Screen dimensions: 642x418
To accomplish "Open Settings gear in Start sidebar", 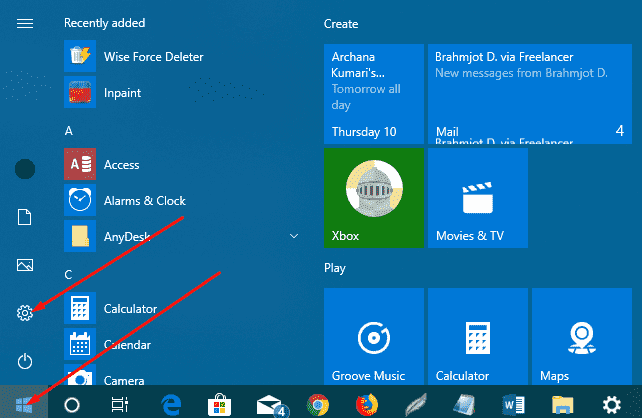I will (25, 313).
